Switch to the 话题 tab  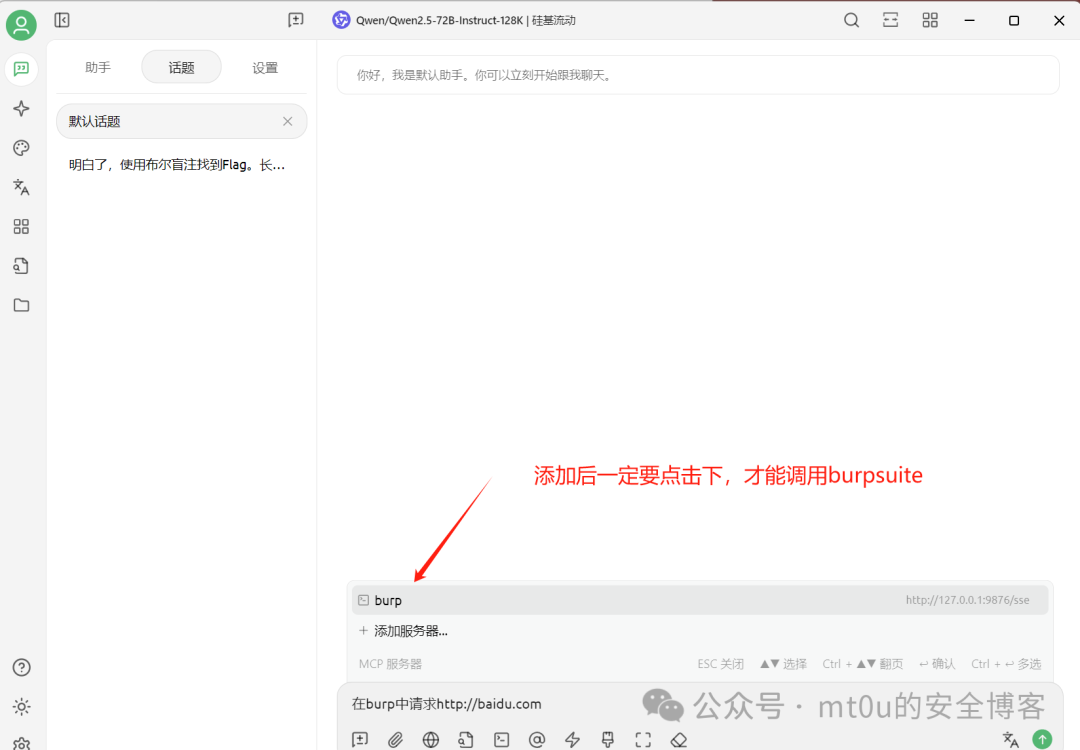tap(181, 67)
